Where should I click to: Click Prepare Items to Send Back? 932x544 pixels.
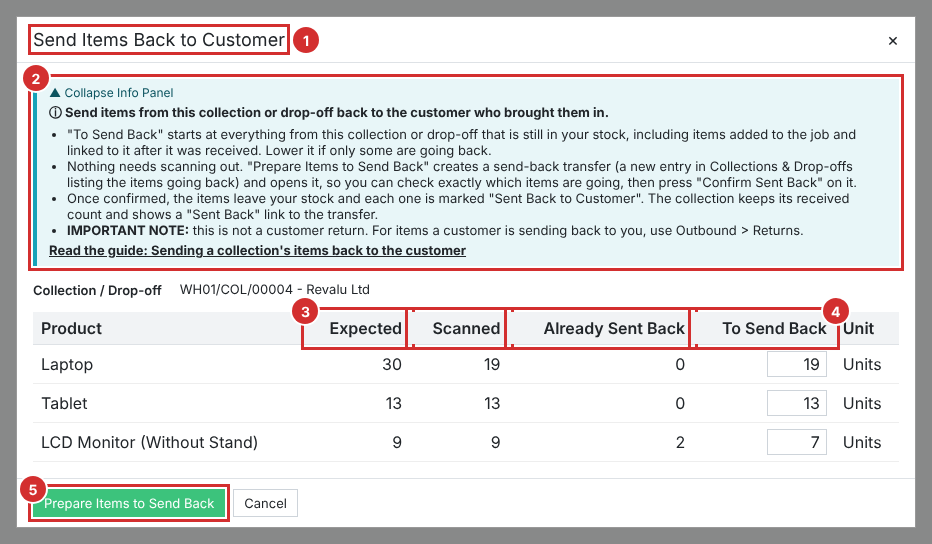(x=128, y=504)
